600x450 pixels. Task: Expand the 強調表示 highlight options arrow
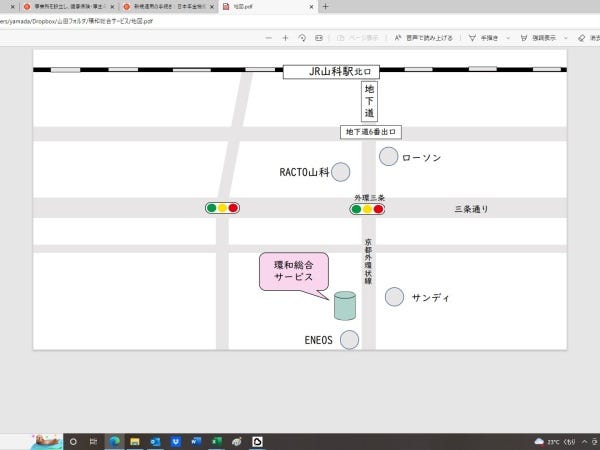pos(566,38)
